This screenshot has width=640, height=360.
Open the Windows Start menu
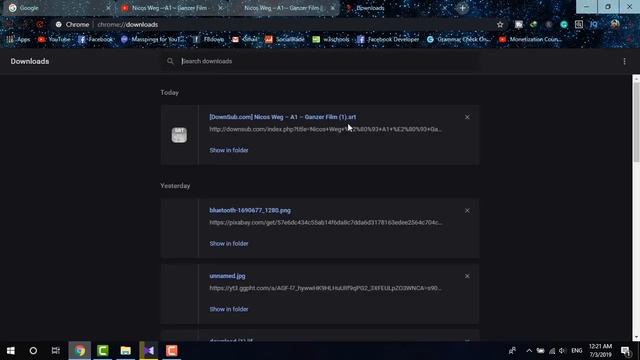pyautogui.click(x=11, y=351)
